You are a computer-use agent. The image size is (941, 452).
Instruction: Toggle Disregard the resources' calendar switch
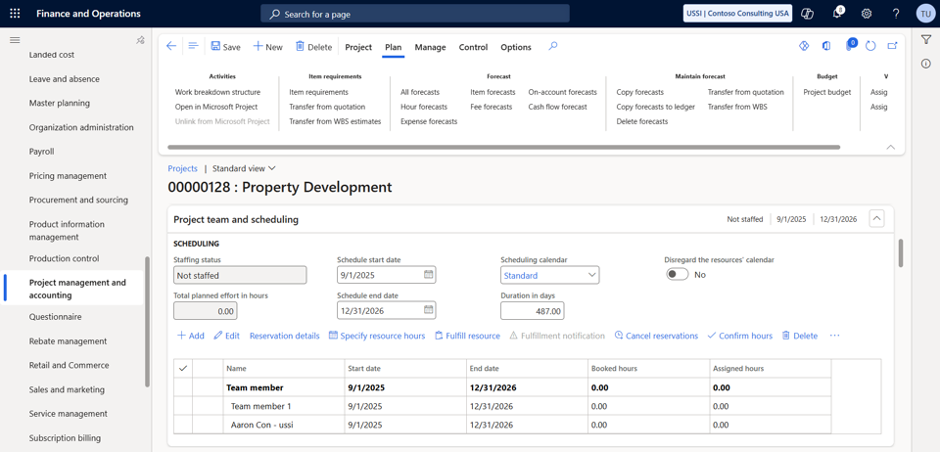[x=677, y=274]
